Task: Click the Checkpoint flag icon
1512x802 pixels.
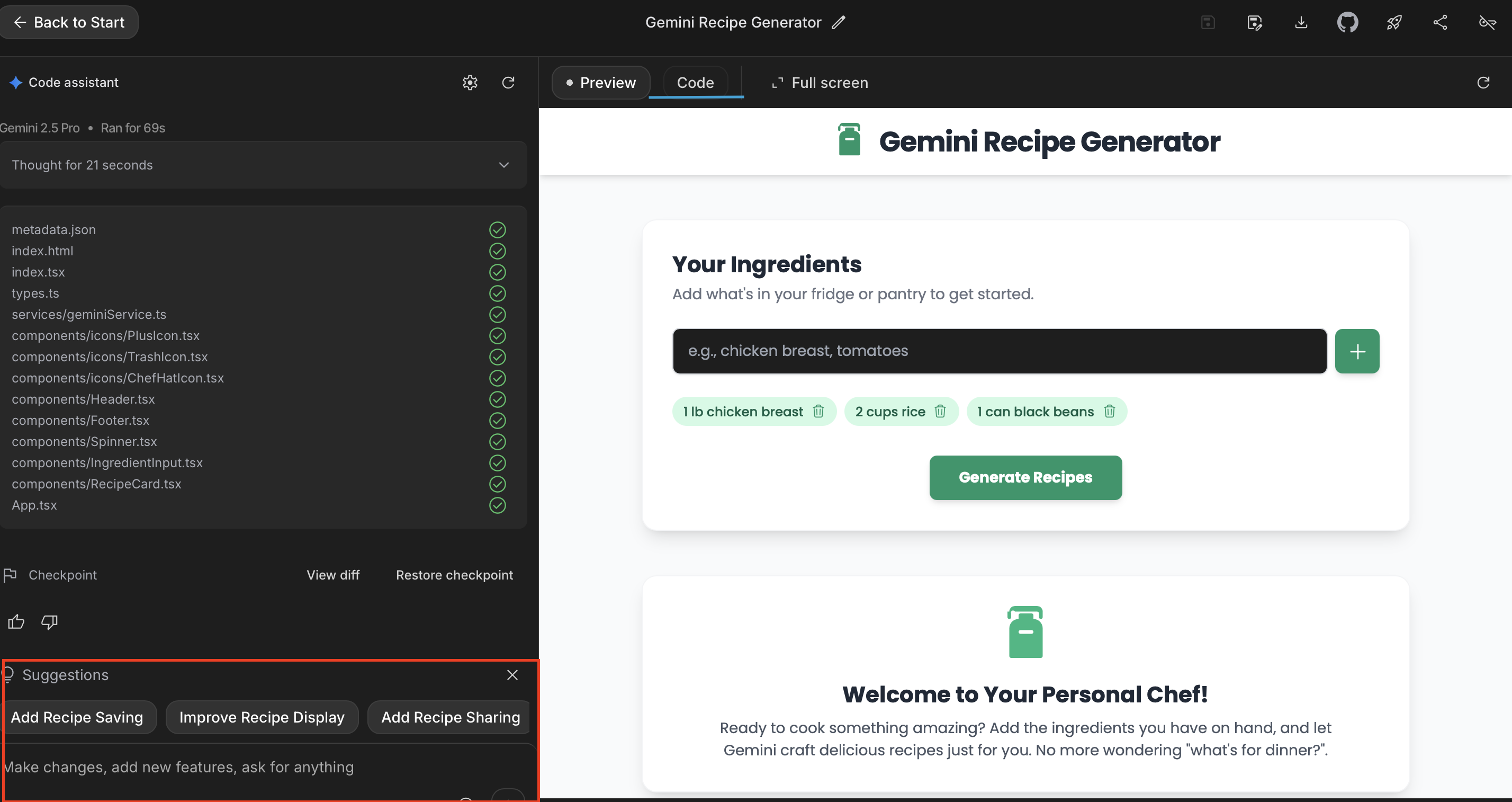Action: point(11,575)
